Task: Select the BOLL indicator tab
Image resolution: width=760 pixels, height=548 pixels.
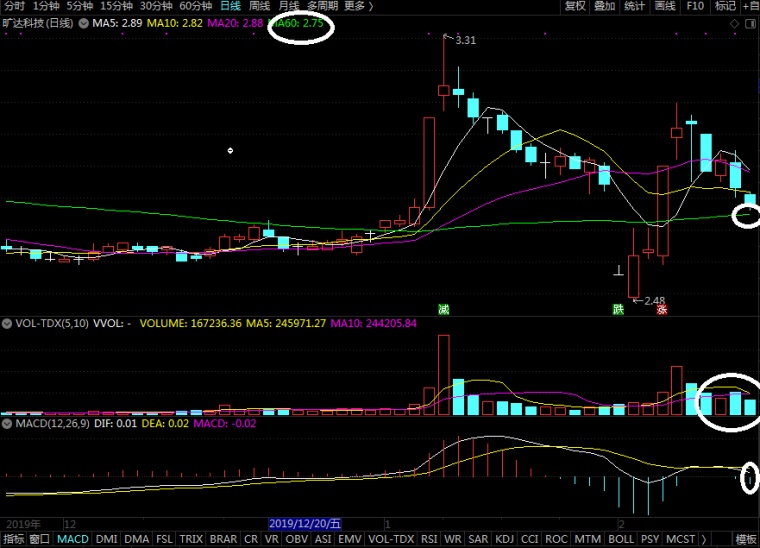Action: point(621,539)
